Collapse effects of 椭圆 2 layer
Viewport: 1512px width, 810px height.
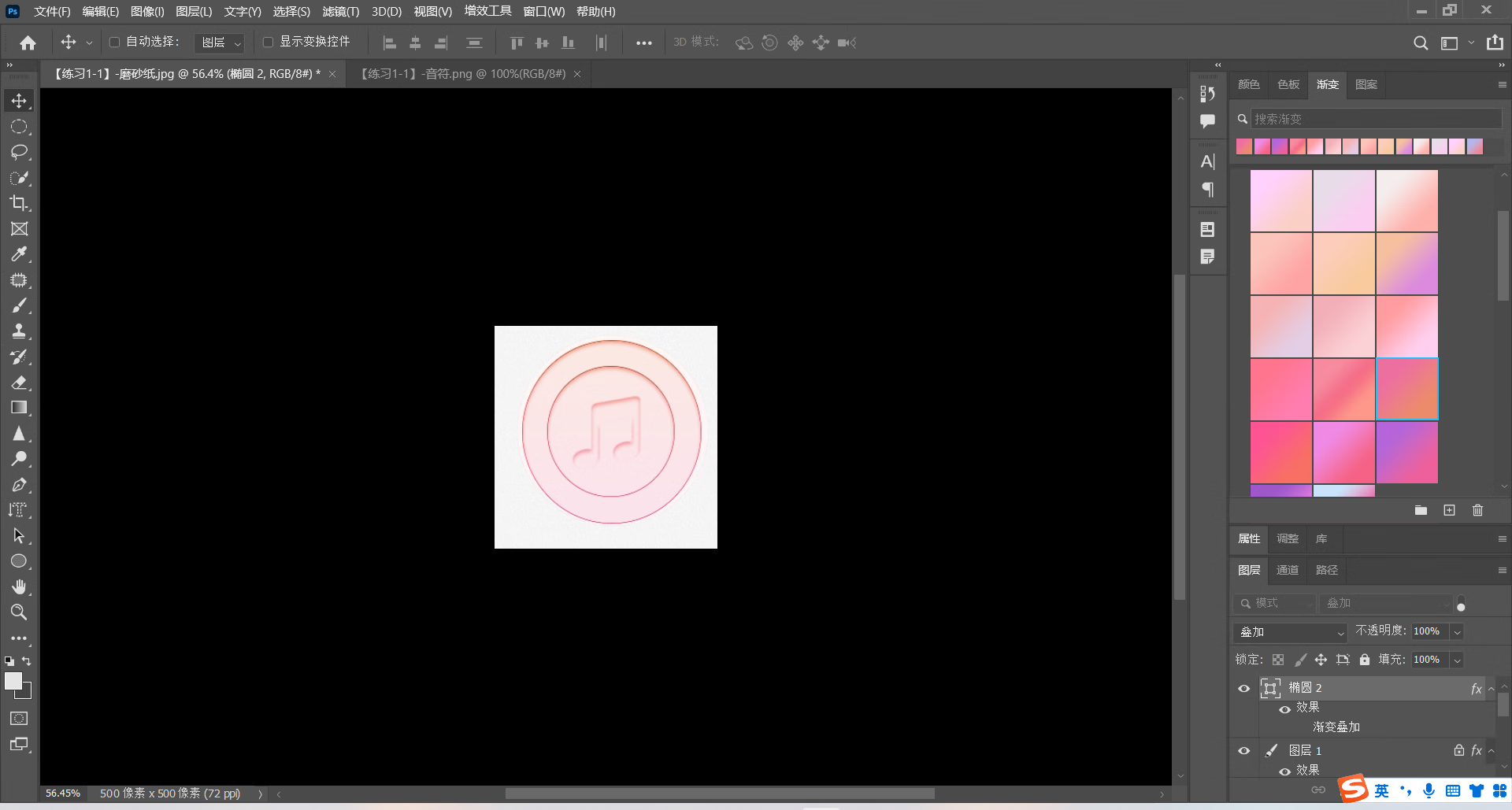(1491, 689)
